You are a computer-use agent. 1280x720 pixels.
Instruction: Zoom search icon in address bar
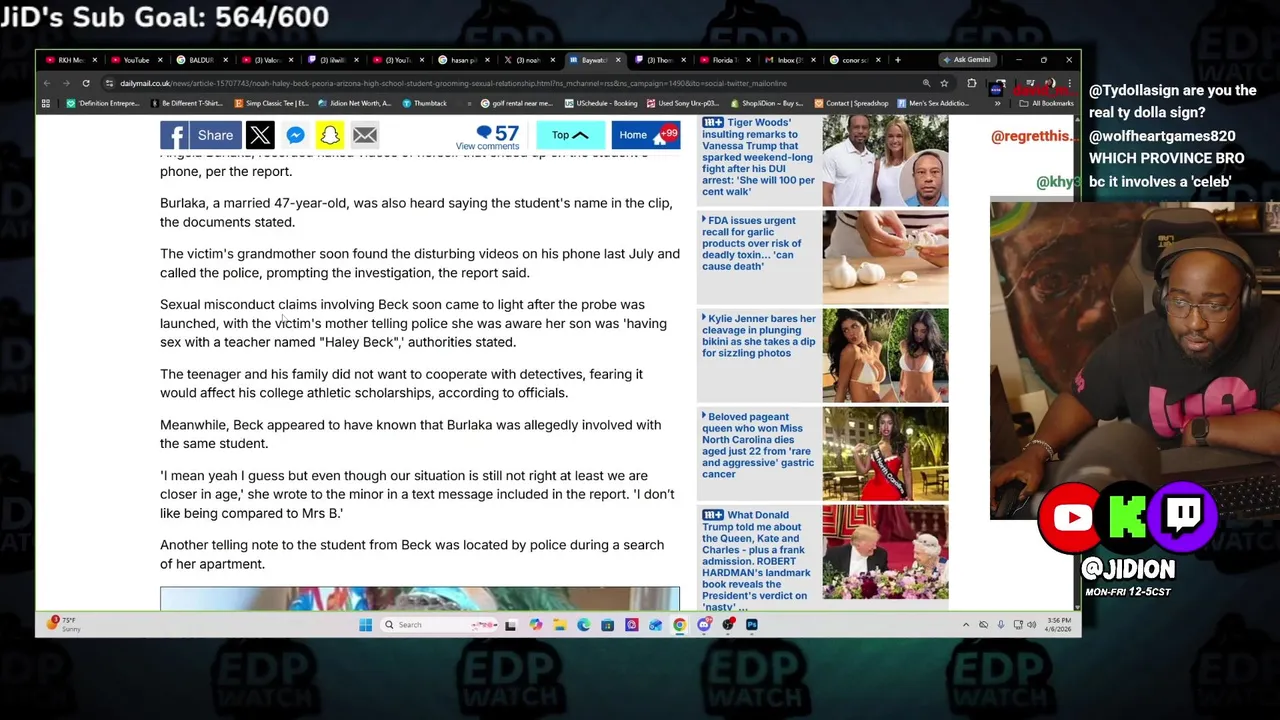[926, 83]
